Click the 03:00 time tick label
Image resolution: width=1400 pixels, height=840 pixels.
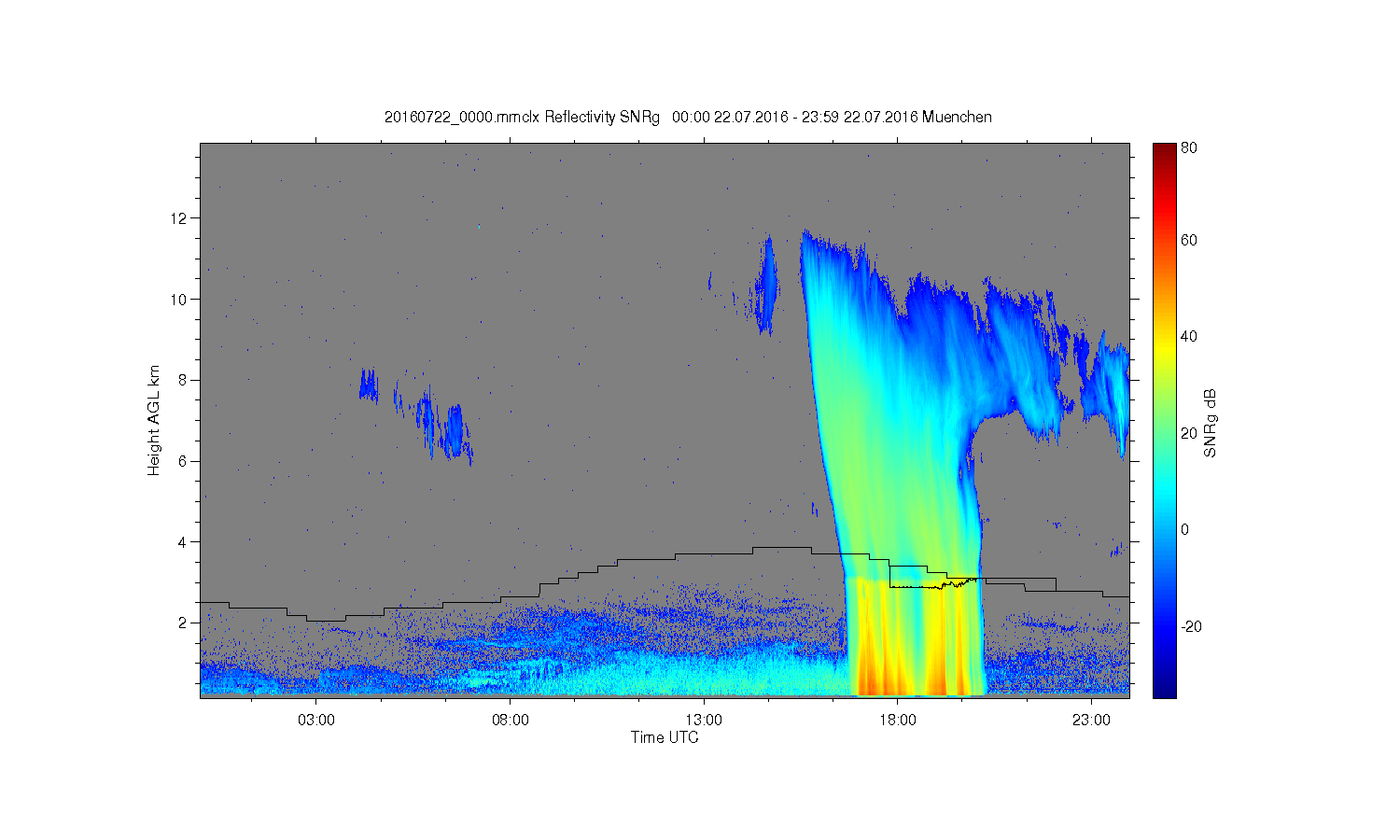pyautogui.click(x=316, y=721)
